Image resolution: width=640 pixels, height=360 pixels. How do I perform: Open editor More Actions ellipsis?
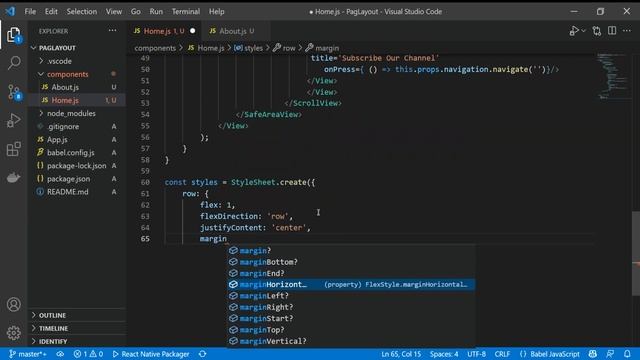point(627,31)
